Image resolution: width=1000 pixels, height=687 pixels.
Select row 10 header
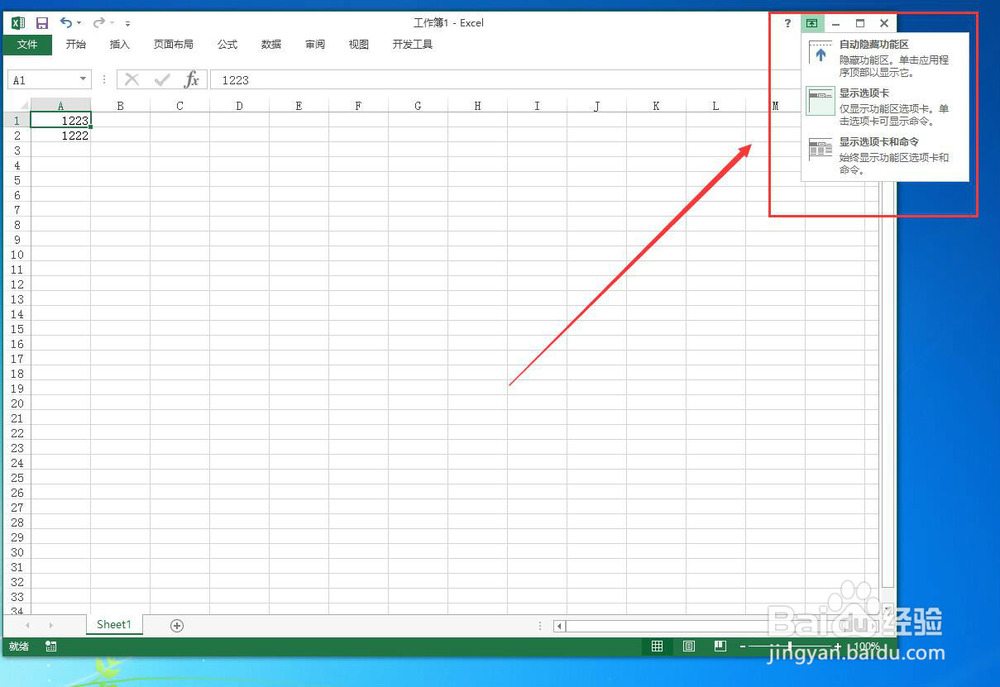click(x=17, y=255)
